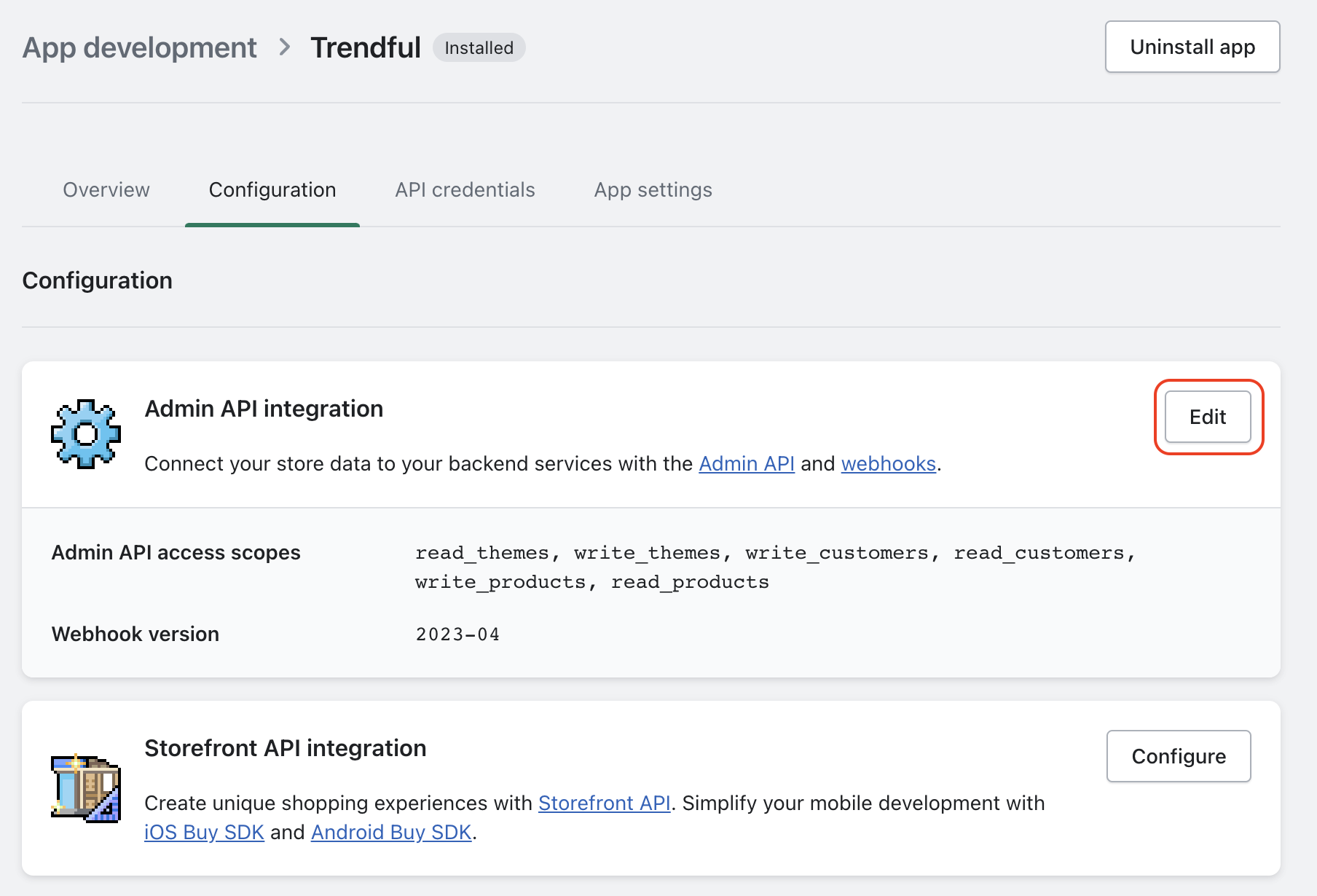Image resolution: width=1317 pixels, height=896 pixels.
Task: Click the Storefront API integration icon
Action: coord(86,789)
